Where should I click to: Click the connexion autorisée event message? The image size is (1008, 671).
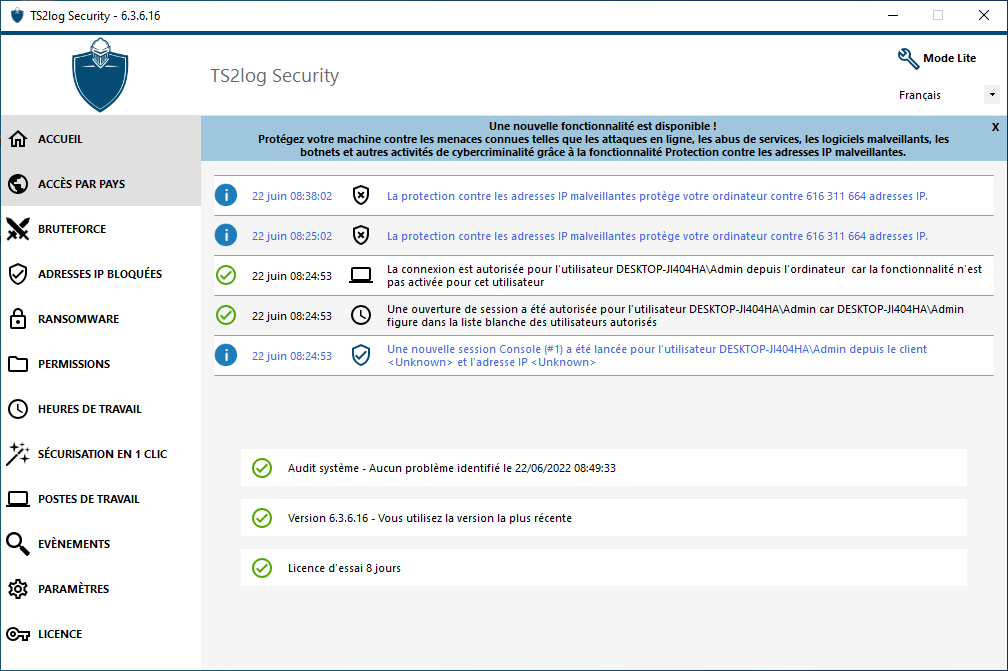pyautogui.click(x=685, y=276)
